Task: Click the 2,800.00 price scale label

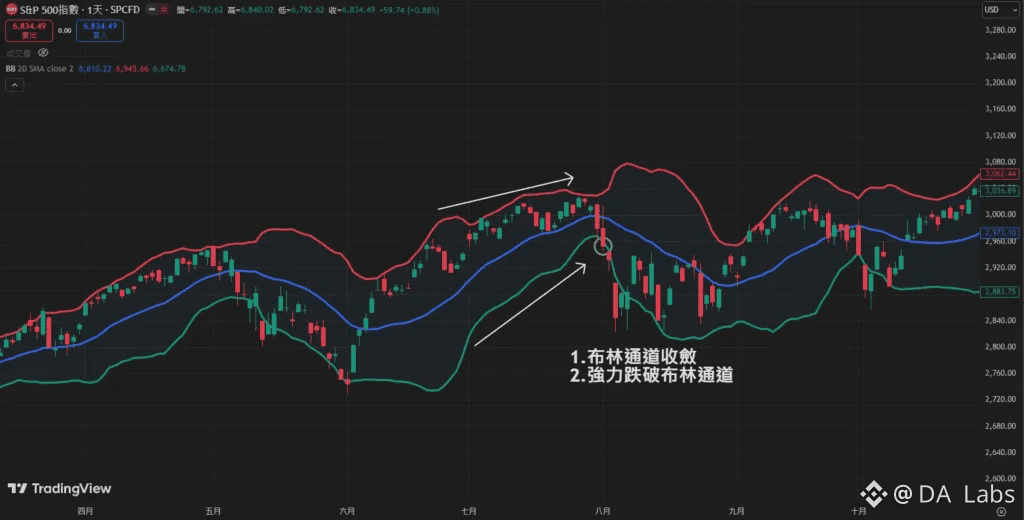Action: (1000, 347)
